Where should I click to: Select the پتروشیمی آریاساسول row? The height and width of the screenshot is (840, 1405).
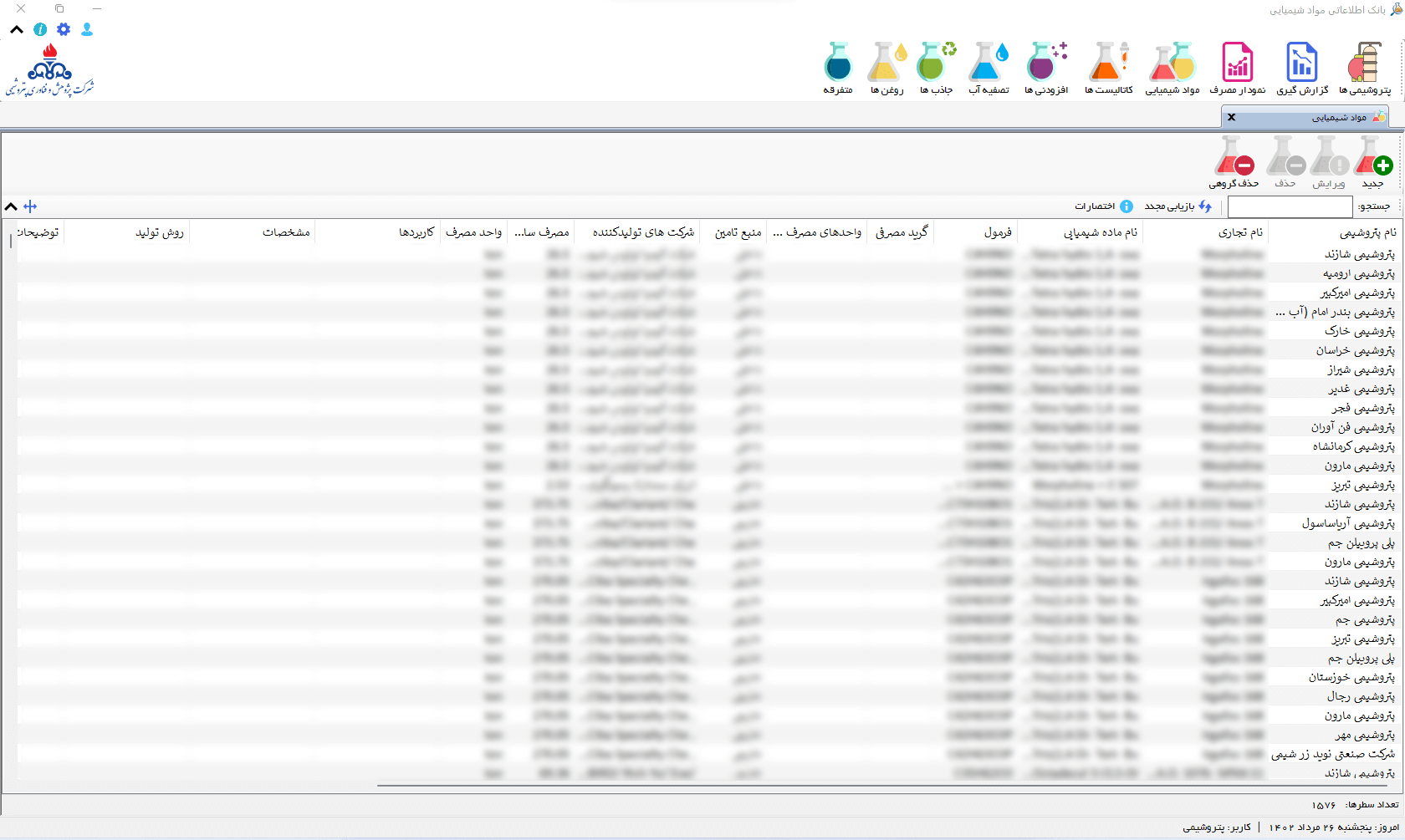(709, 523)
